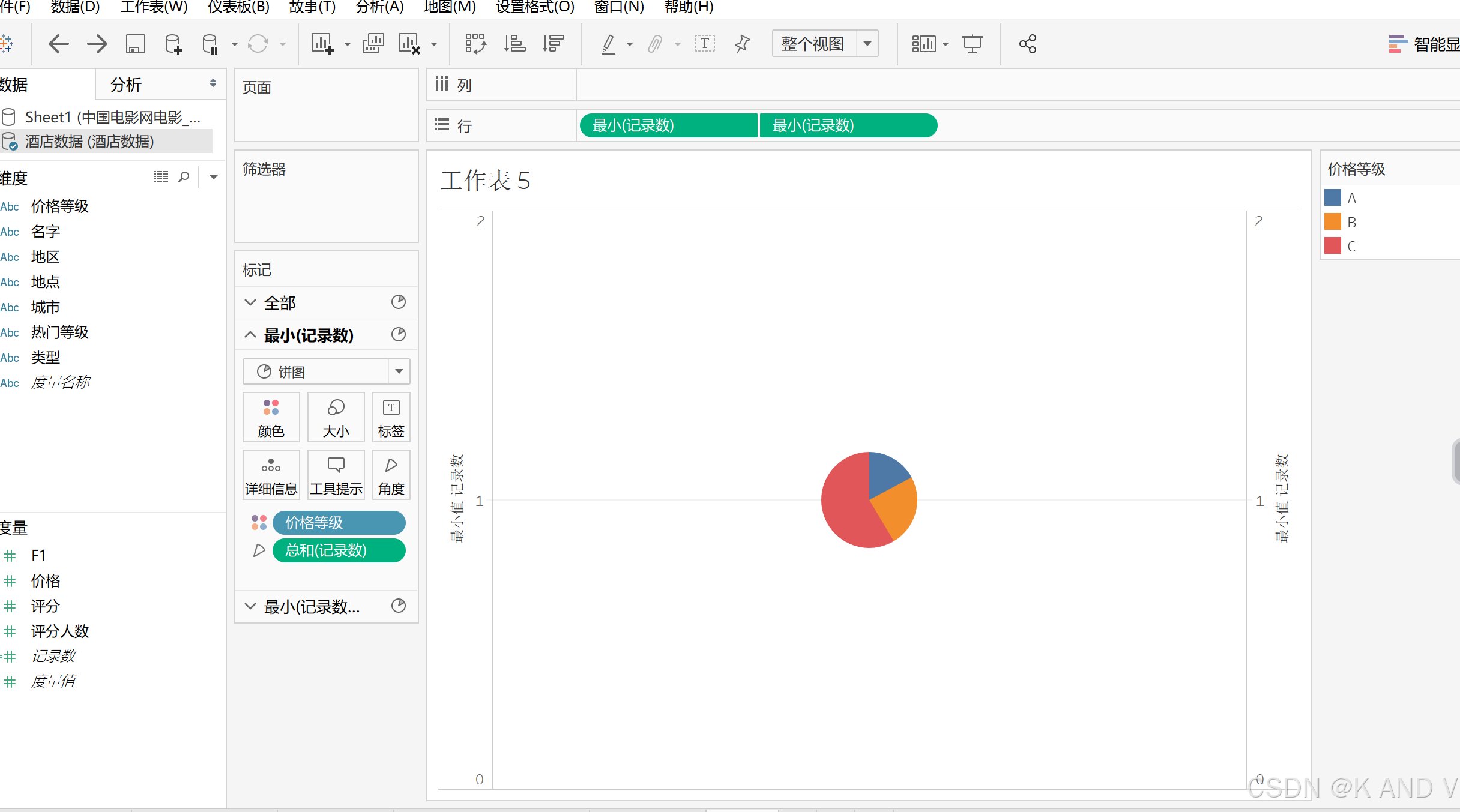Open the 分析(A) menu

[379, 7]
